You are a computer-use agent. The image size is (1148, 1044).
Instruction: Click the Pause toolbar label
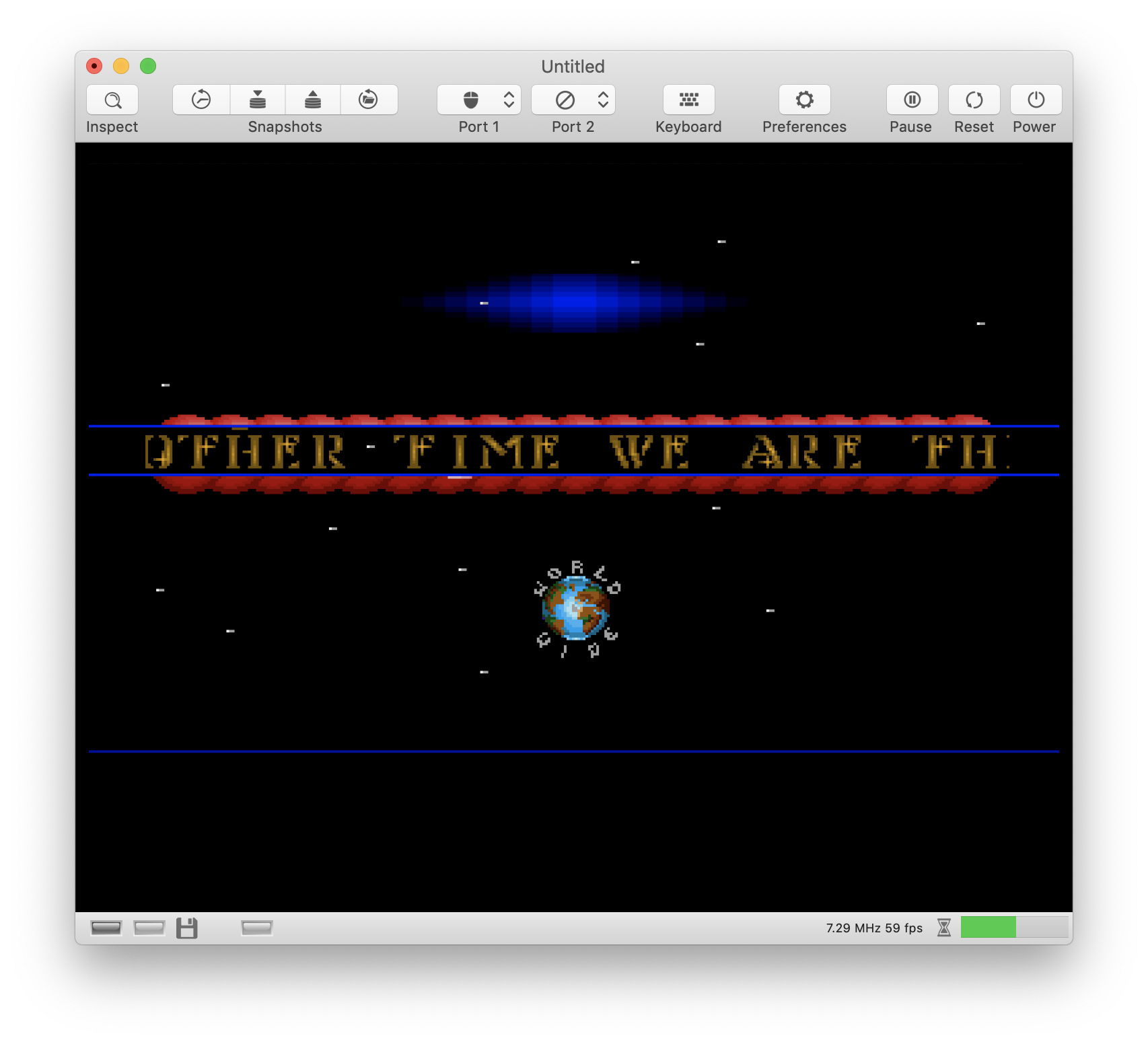pos(911,127)
